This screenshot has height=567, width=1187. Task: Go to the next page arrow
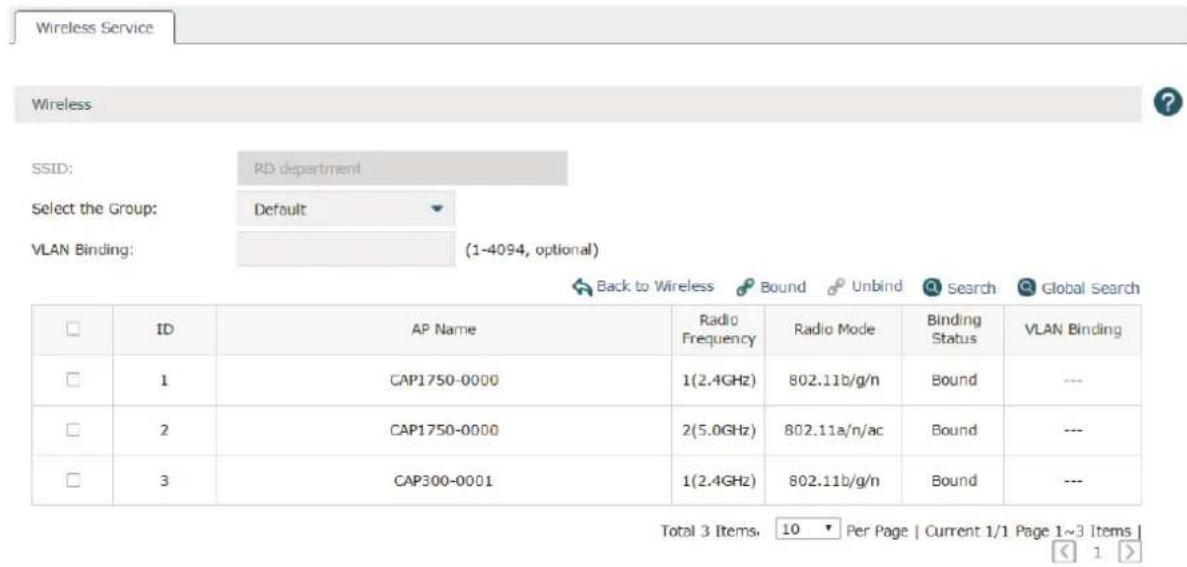pyautogui.click(x=1129, y=551)
